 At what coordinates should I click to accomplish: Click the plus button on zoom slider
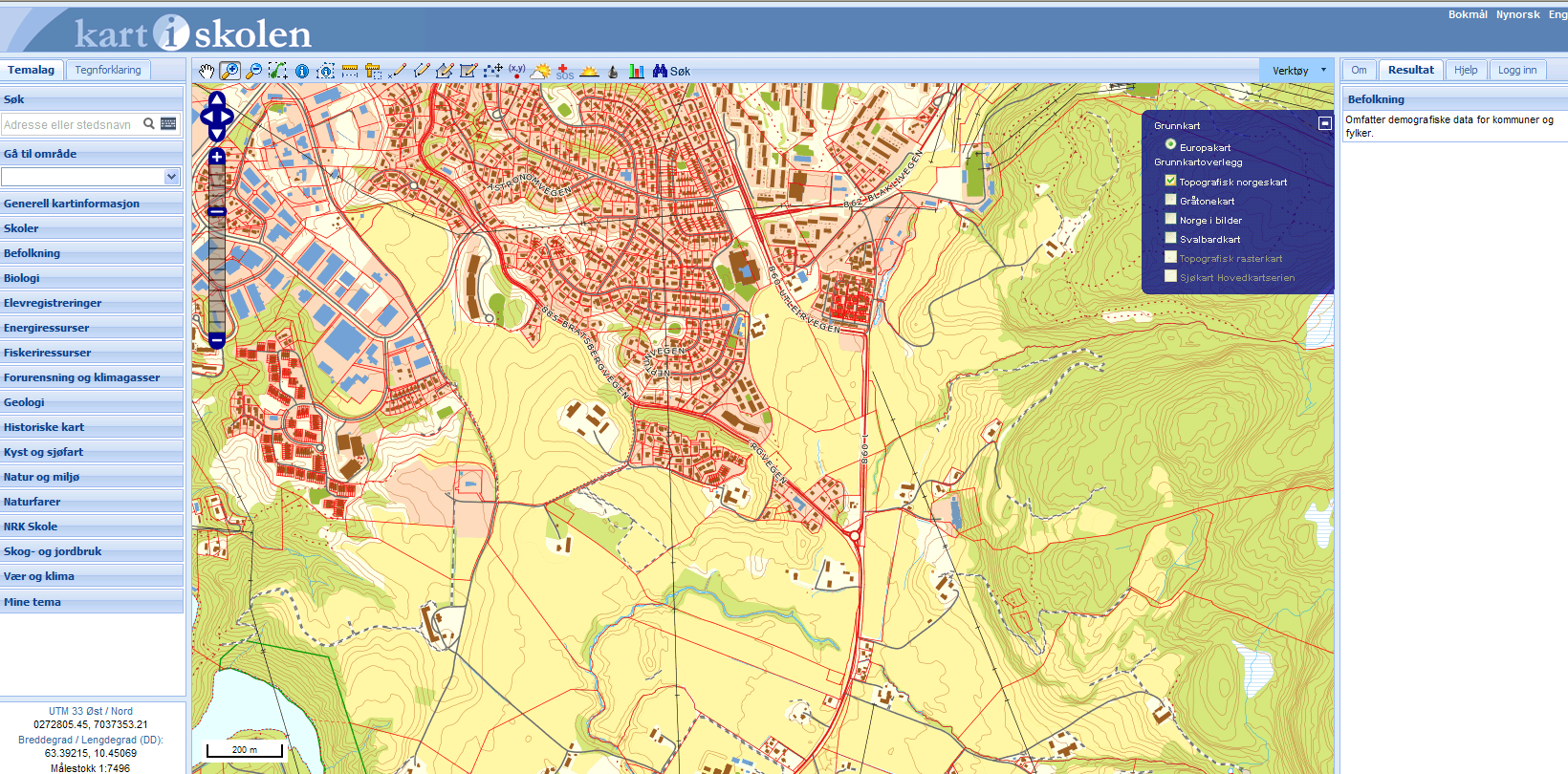217,157
